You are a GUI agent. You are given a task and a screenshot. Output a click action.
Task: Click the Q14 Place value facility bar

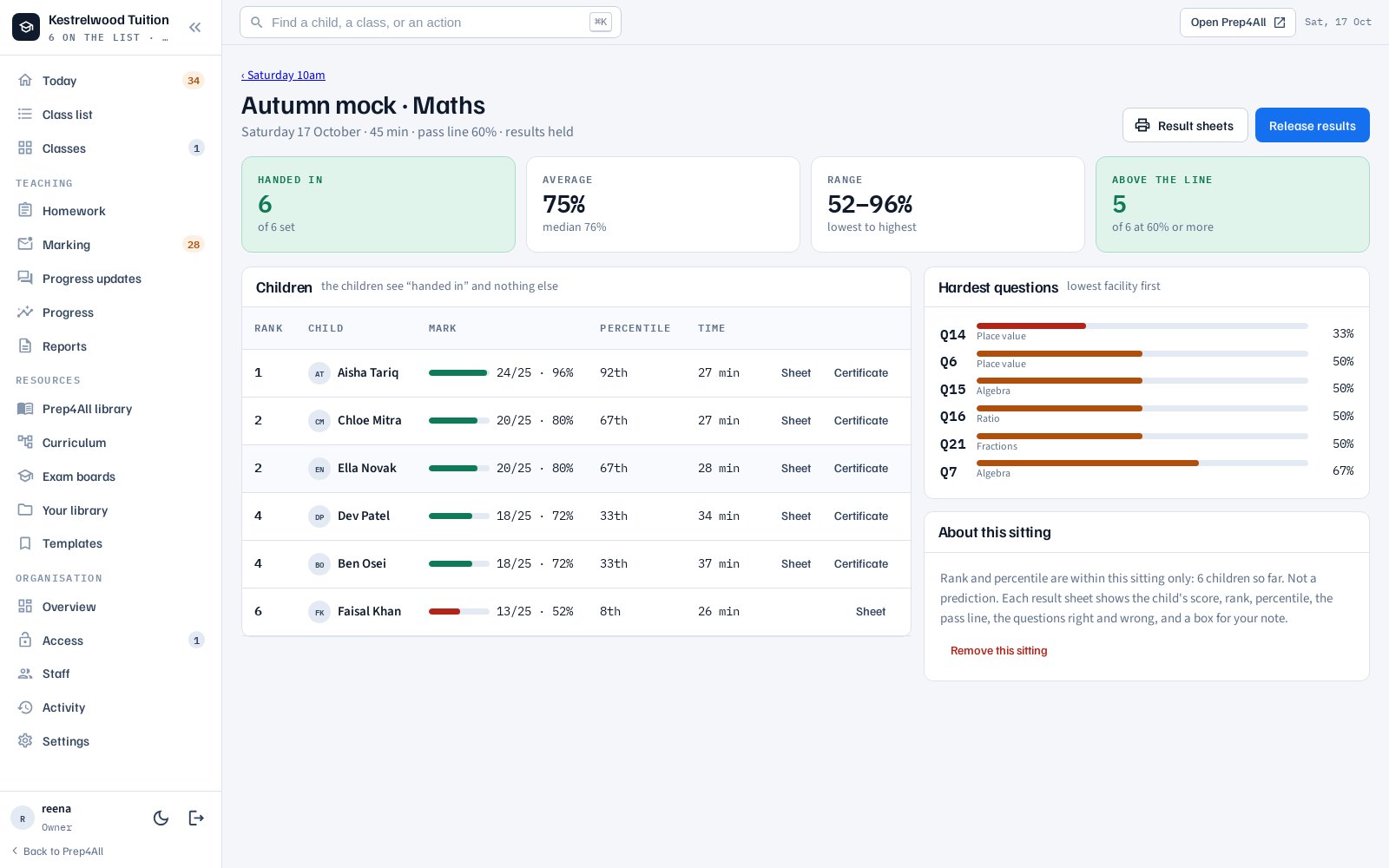[1142, 326]
